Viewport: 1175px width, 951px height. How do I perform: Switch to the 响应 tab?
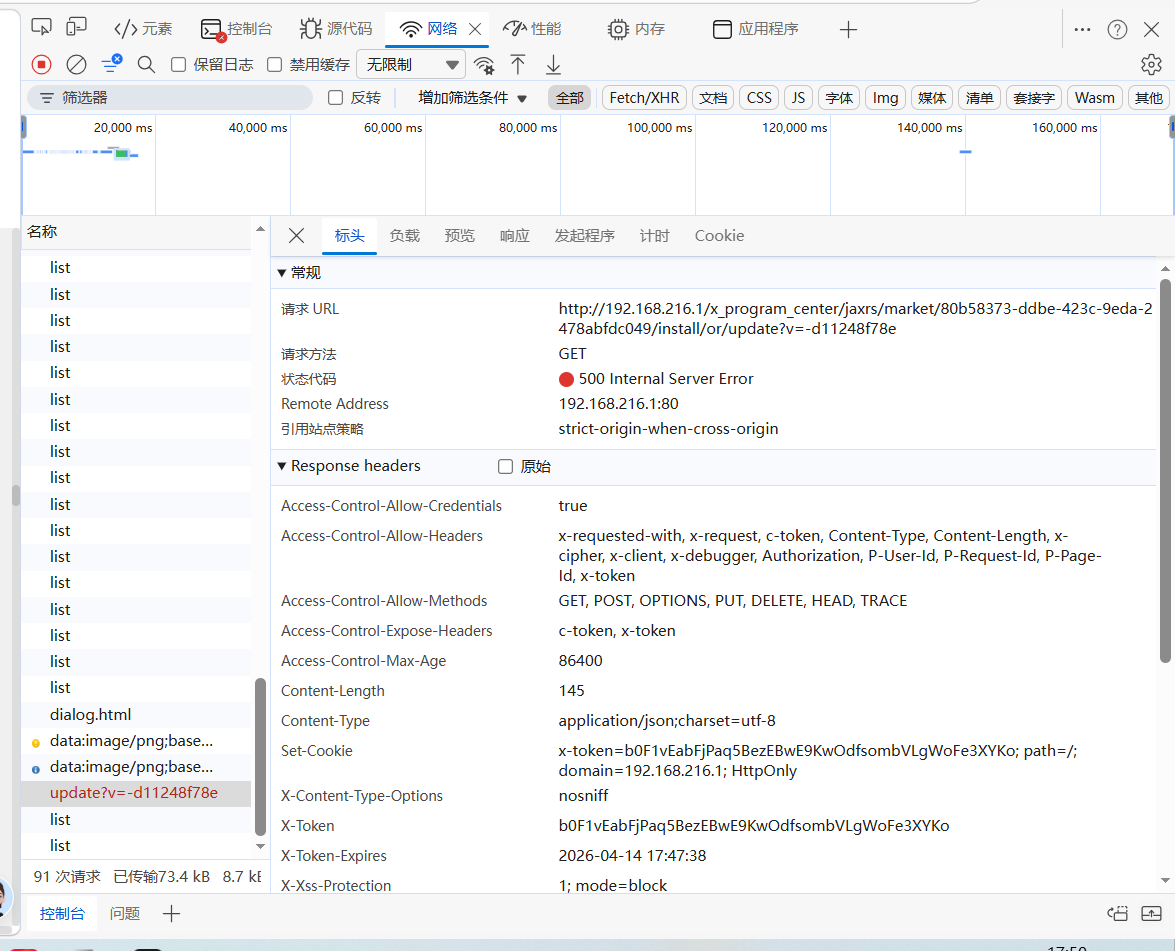(514, 236)
